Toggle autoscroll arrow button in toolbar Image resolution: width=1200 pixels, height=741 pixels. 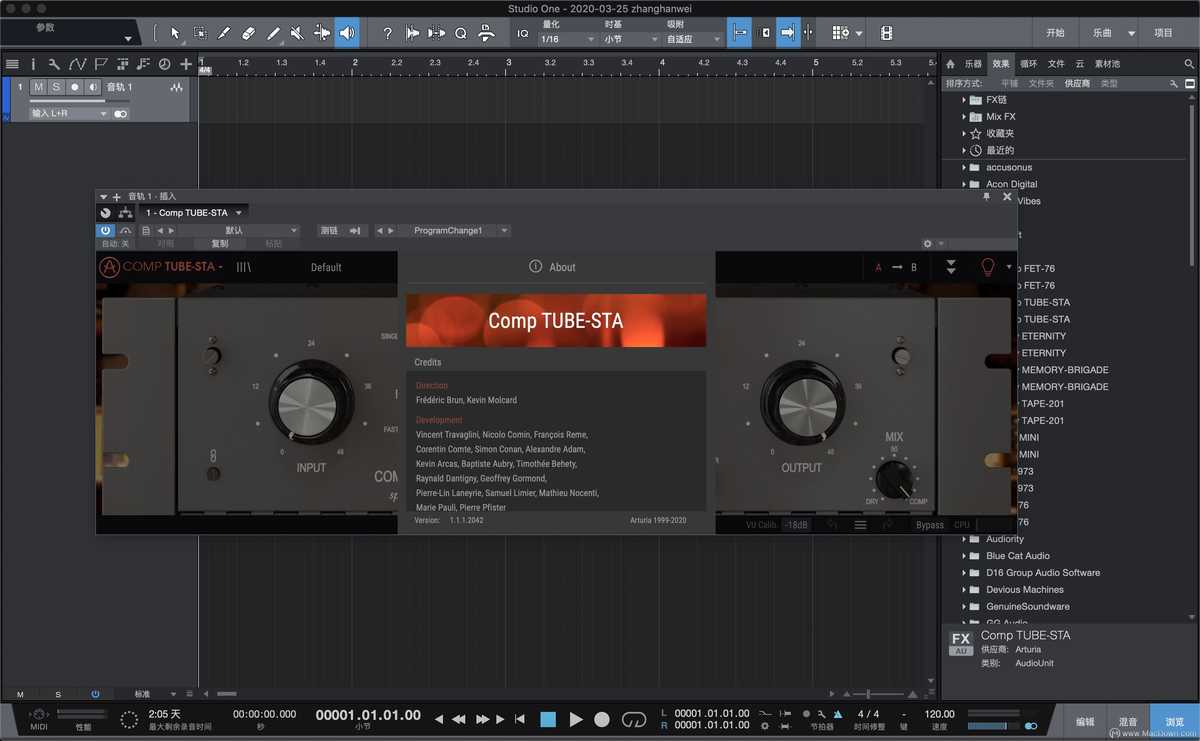point(789,33)
